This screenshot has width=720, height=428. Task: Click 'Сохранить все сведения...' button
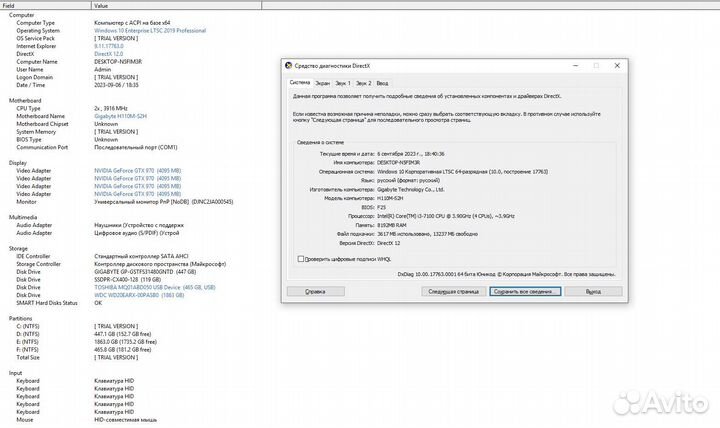point(525,292)
